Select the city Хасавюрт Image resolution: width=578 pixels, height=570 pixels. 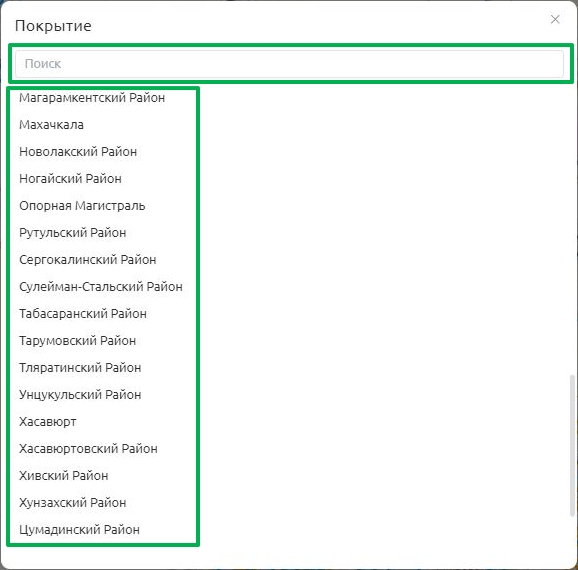(48, 421)
